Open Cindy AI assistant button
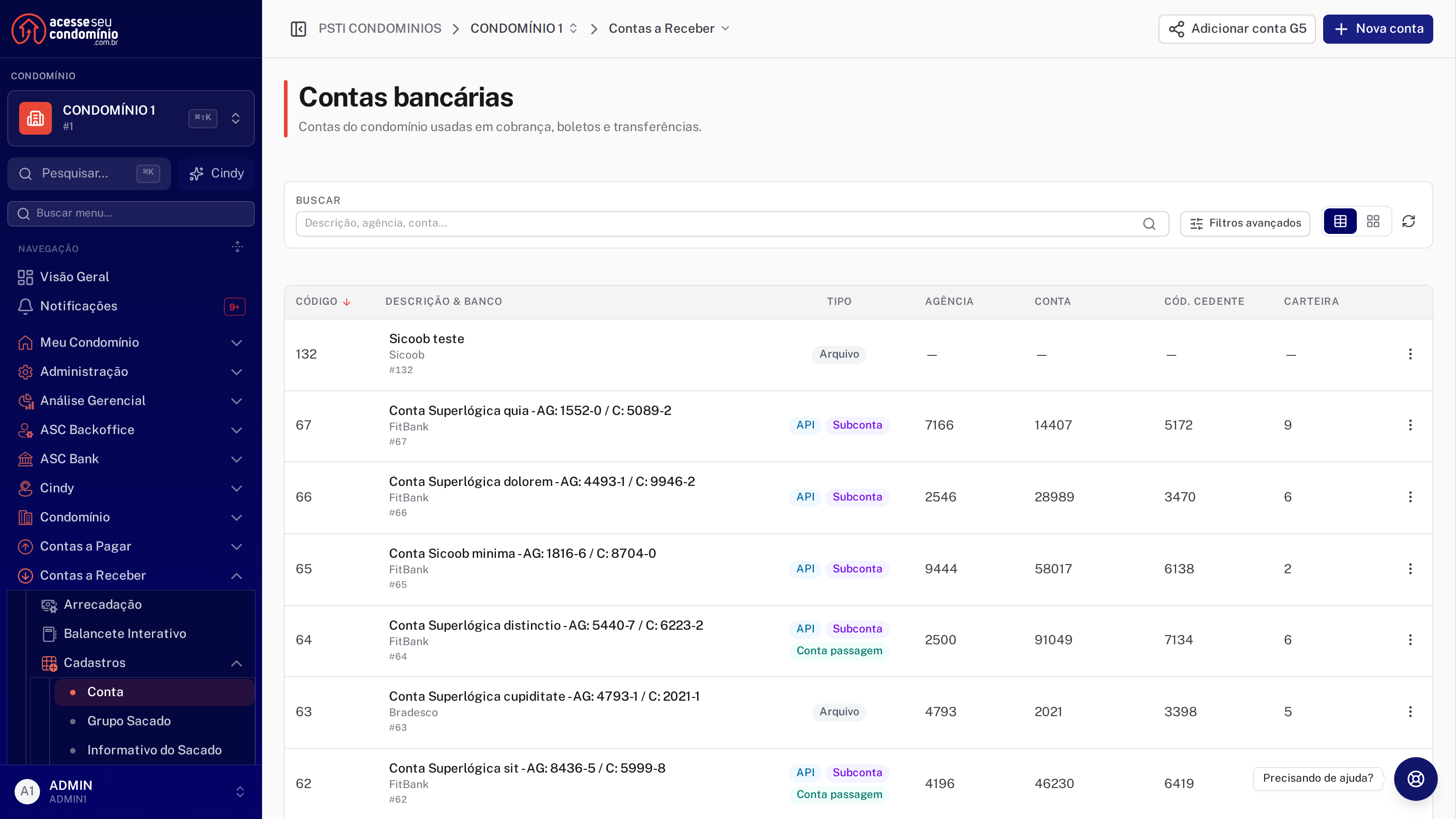 217,173
